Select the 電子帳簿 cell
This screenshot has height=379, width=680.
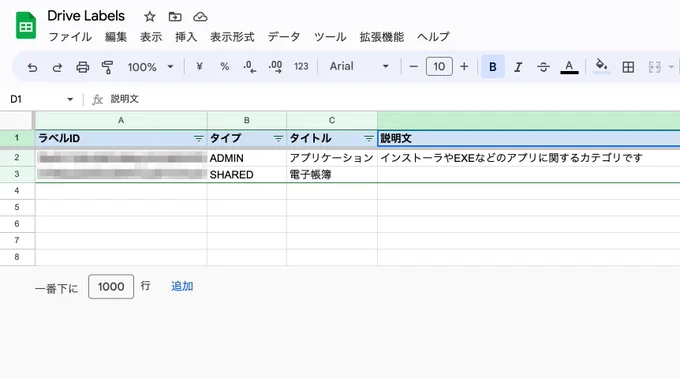[x=332, y=174]
